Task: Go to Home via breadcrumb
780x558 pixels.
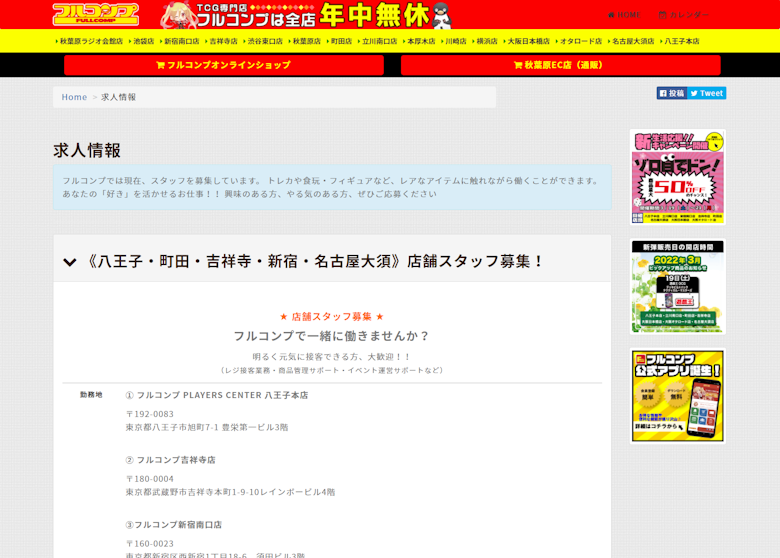Action: coord(74,97)
